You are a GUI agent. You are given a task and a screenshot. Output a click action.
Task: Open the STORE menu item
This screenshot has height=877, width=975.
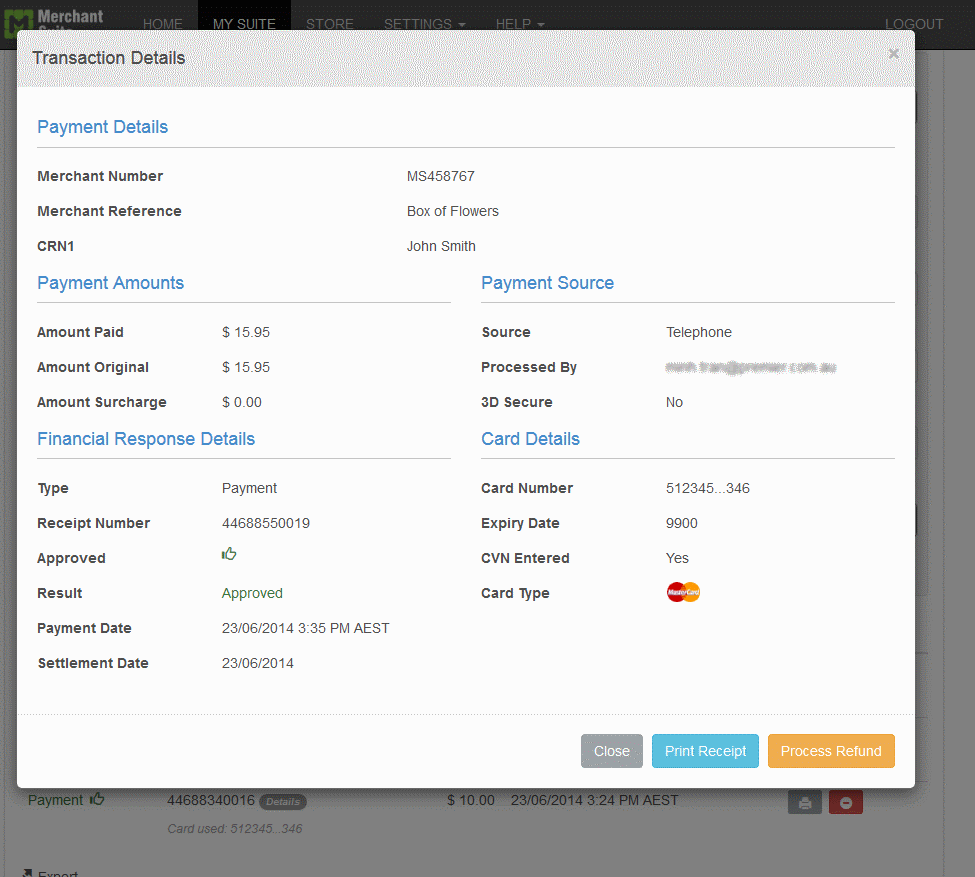pos(330,24)
